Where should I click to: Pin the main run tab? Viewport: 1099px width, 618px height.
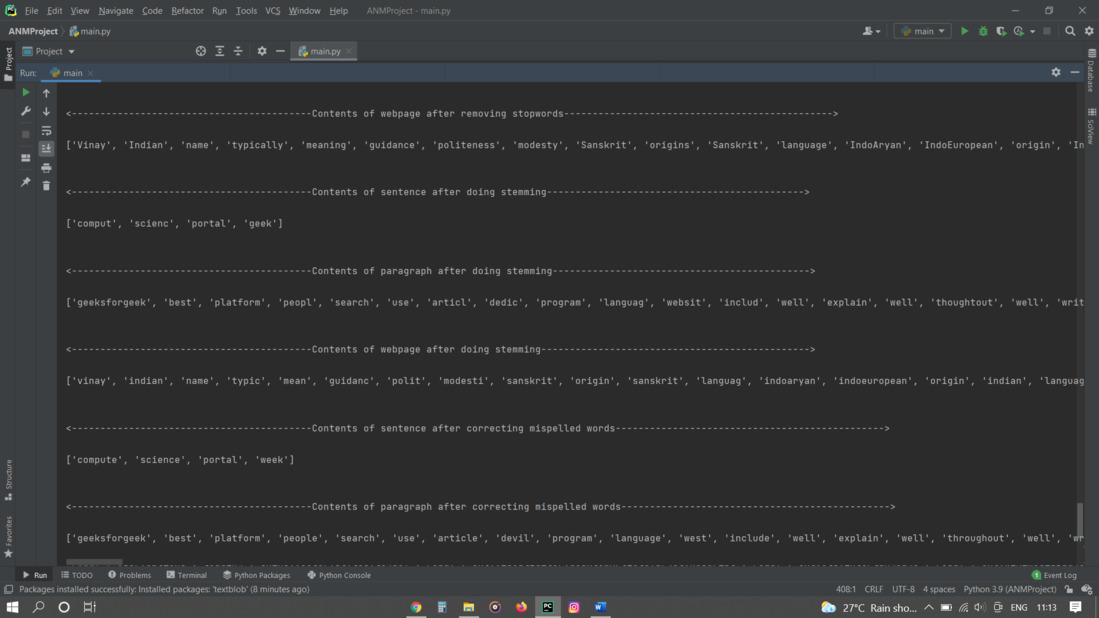[x=26, y=182]
